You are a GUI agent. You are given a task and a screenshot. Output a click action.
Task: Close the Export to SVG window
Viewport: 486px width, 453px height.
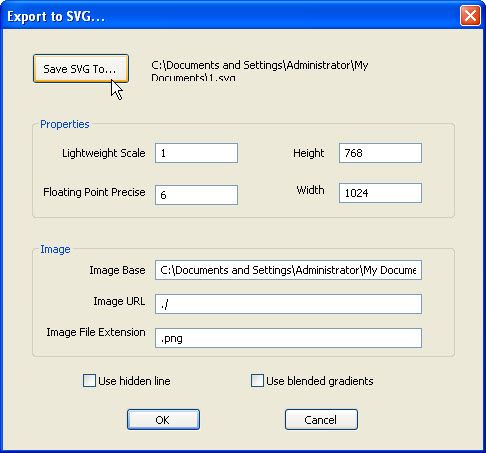click(x=470, y=15)
